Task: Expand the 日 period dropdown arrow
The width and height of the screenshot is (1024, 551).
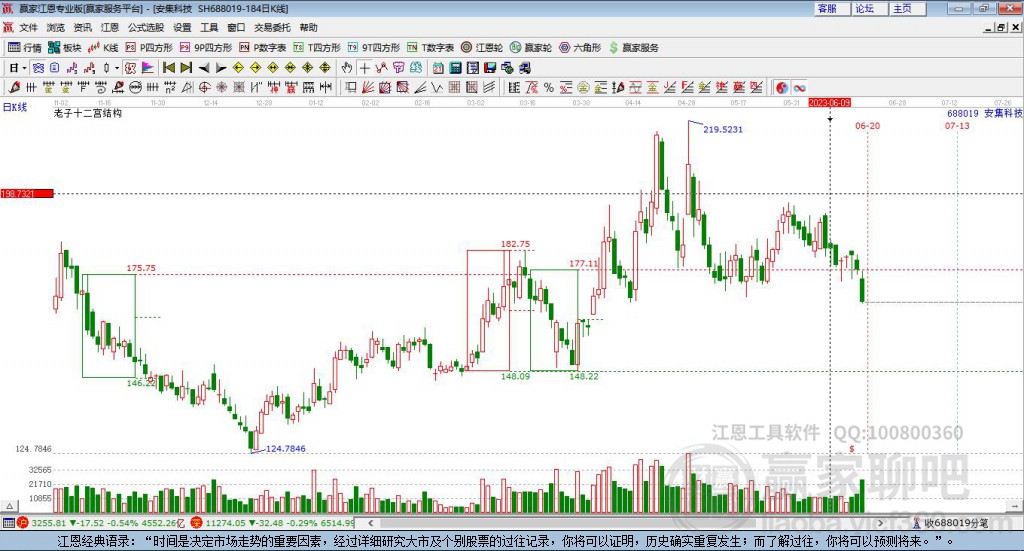Action: [25, 68]
